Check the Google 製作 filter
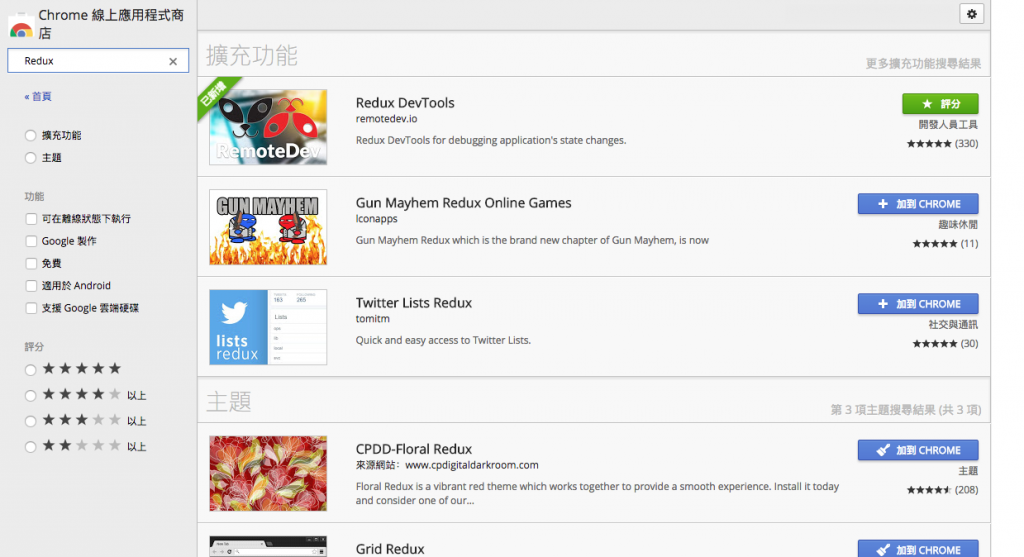The image size is (1024, 557). (31, 241)
